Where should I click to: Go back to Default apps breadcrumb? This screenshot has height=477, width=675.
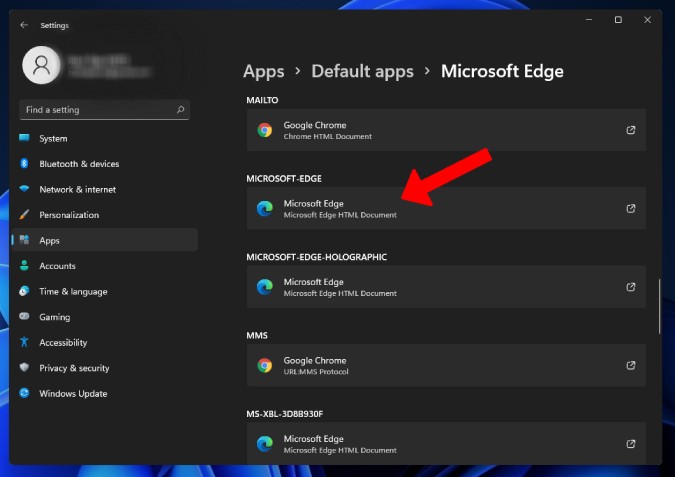coord(362,71)
